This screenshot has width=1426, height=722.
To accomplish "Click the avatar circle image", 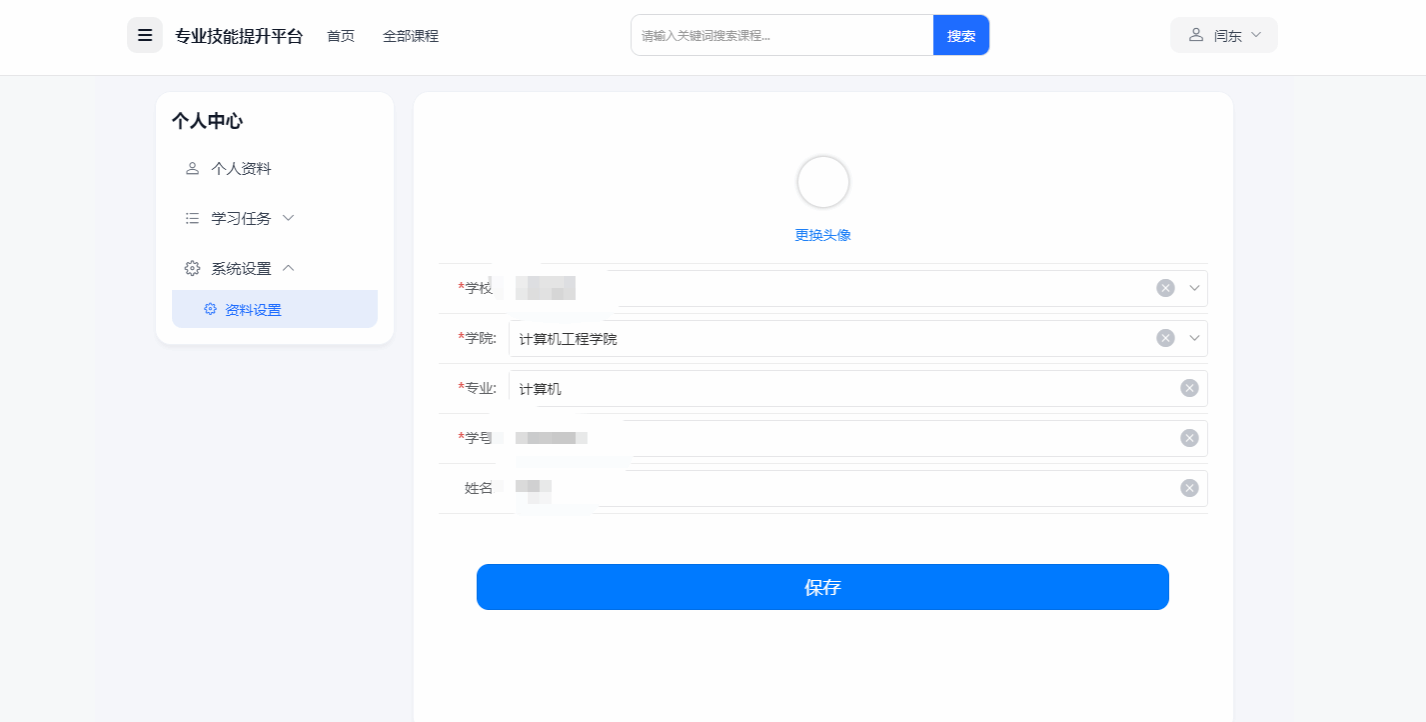I will (823, 182).
